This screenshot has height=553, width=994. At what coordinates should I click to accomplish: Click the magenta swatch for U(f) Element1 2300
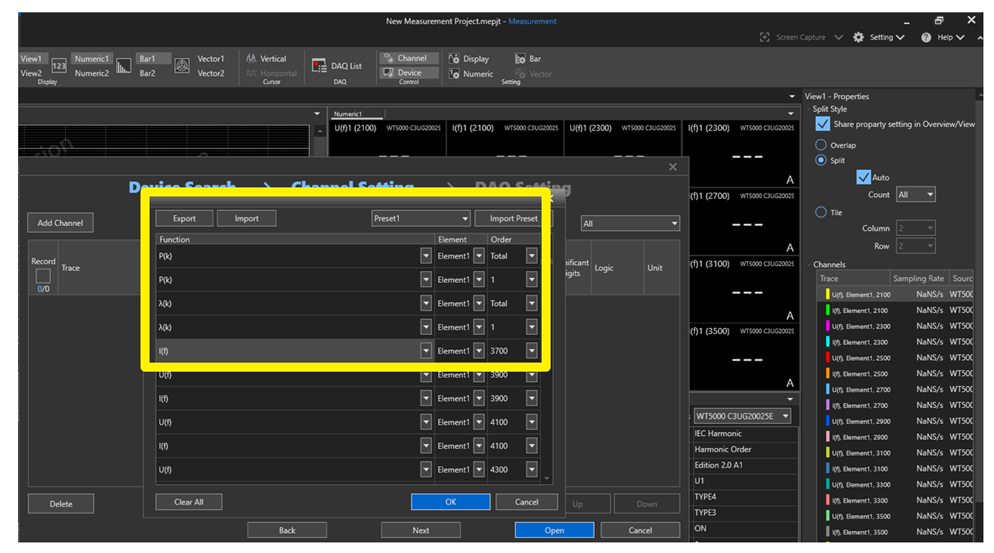tap(827, 326)
